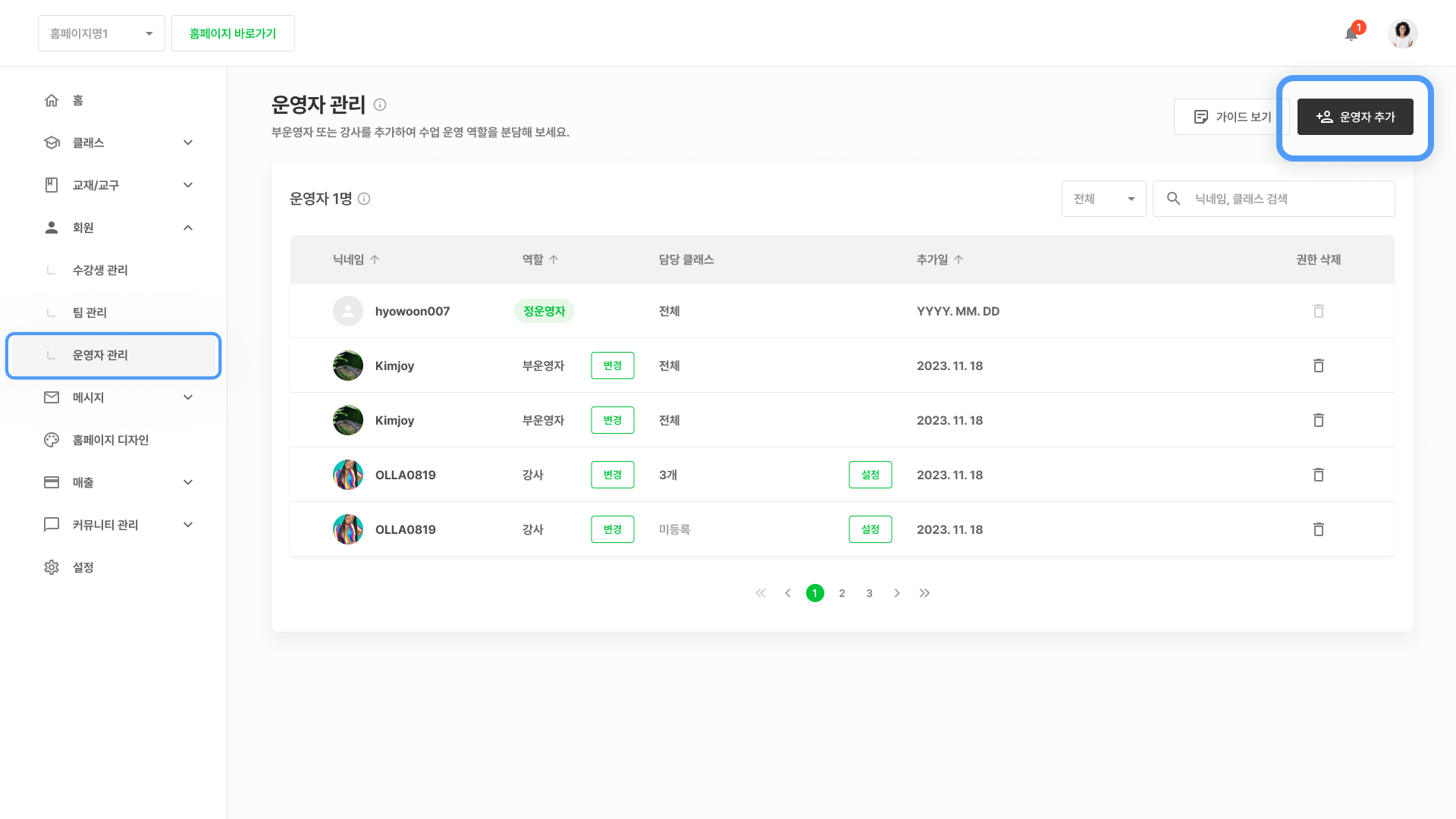This screenshot has height=819, width=1456.
Task: Sort by 추가일 column arrow
Action: (959, 259)
